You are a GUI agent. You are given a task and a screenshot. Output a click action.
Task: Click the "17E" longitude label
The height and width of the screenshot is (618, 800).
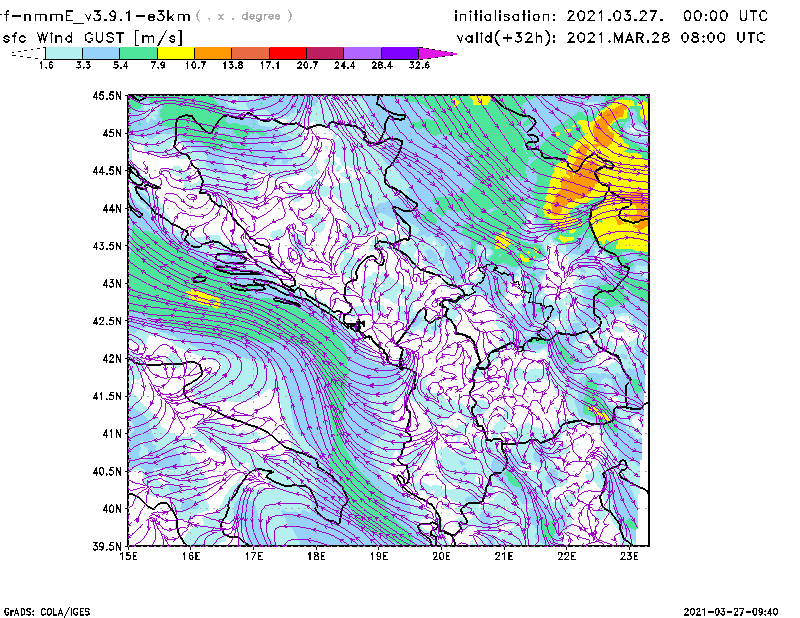coord(254,556)
